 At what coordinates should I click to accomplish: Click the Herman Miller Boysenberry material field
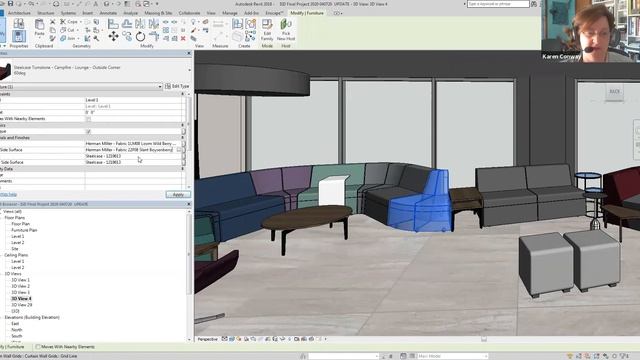(130, 150)
